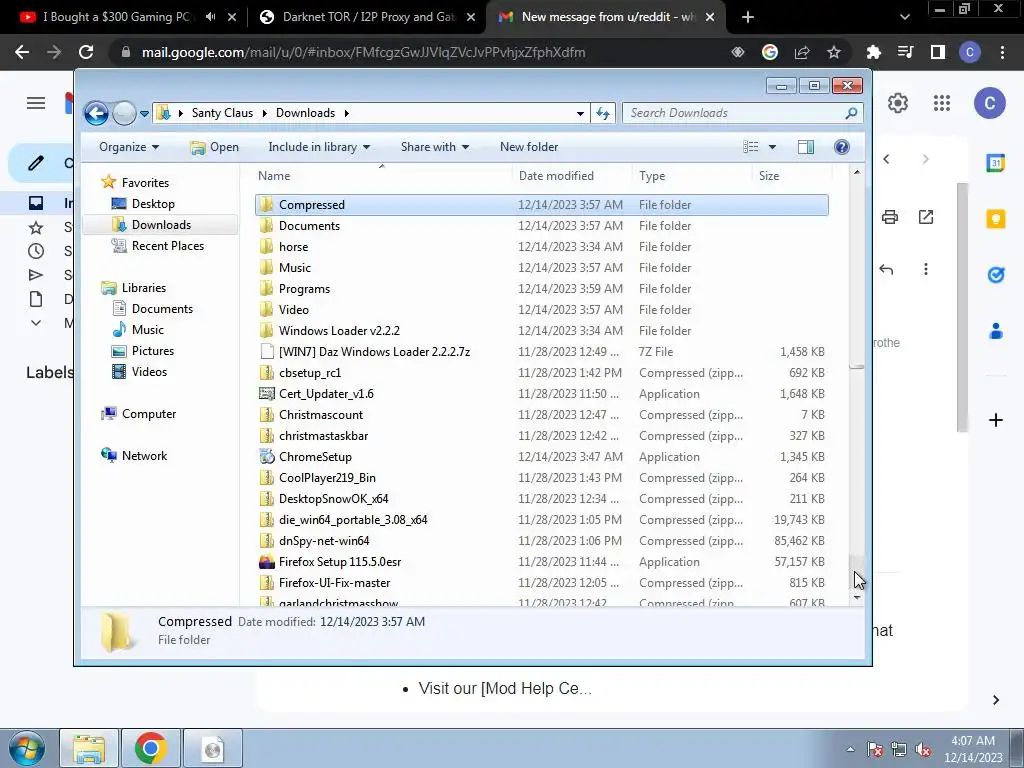This screenshot has width=1024, height=768.
Task: Click Santy Claus in the address breadcrumb
Action: 222,113
